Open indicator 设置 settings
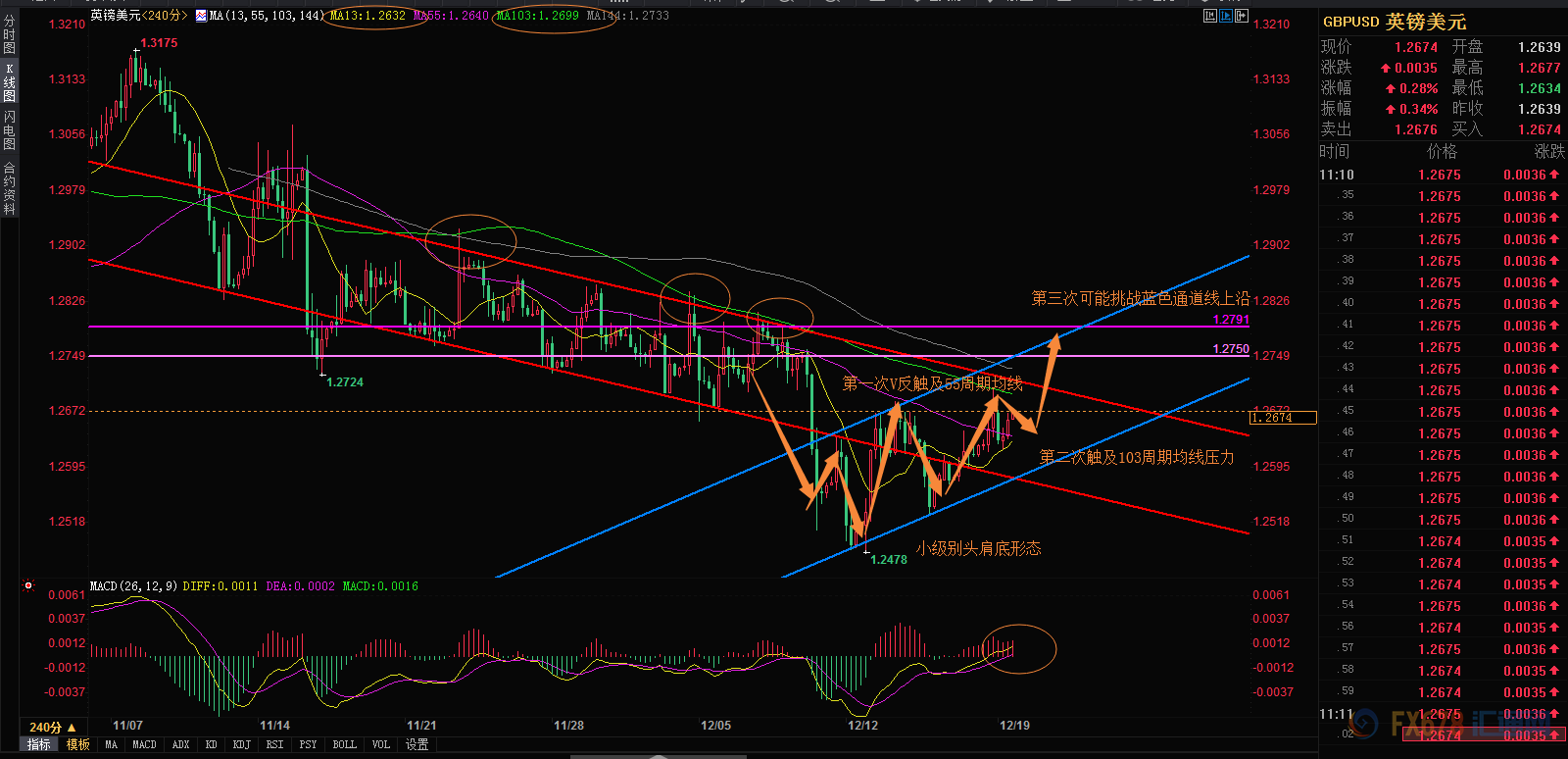Viewport: 1568px width, 759px height. (x=417, y=744)
